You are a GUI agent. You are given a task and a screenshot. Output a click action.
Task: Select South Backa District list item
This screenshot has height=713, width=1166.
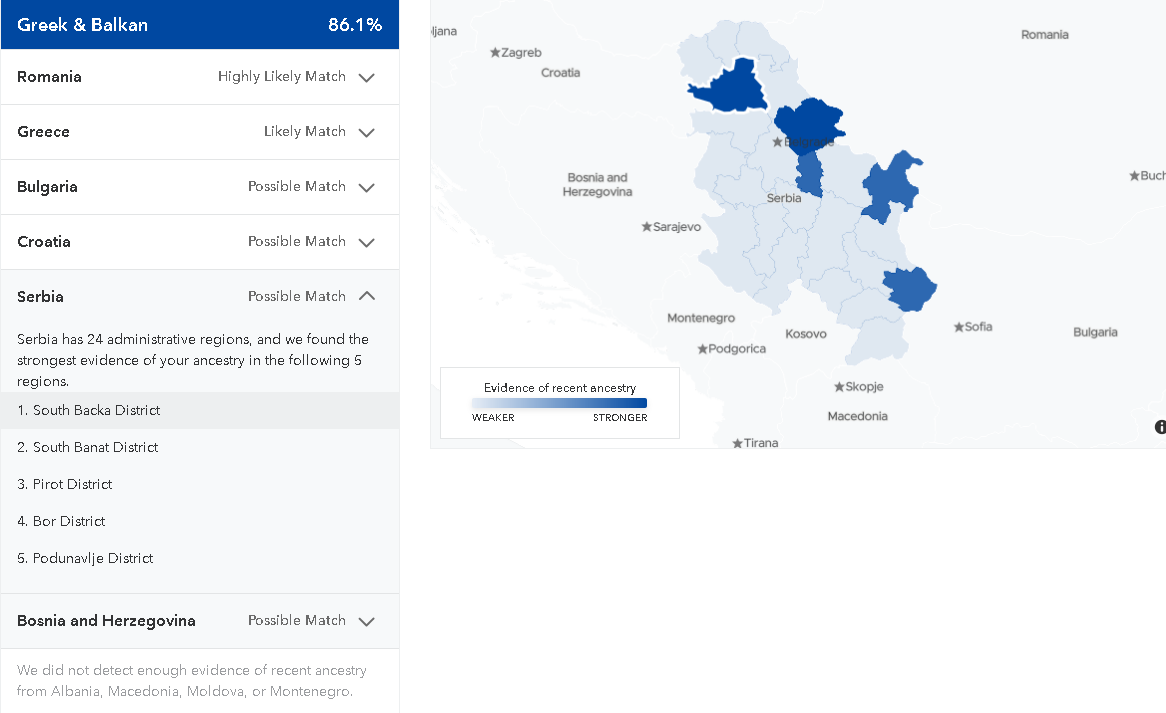point(200,410)
